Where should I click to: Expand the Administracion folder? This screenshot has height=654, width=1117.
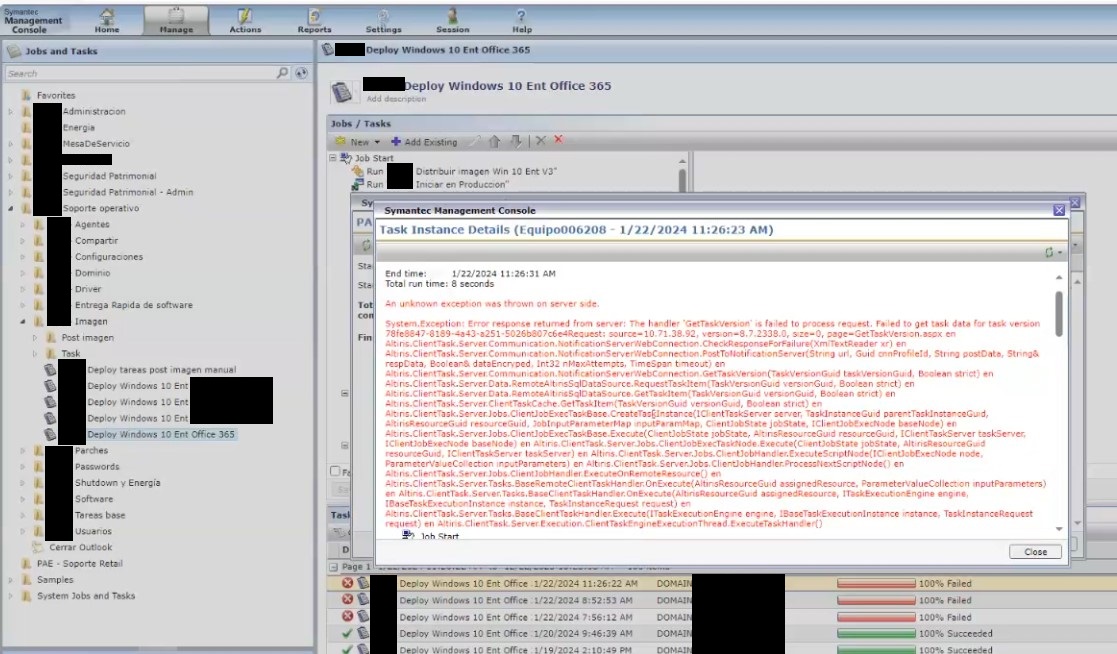[x=11, y=112]
